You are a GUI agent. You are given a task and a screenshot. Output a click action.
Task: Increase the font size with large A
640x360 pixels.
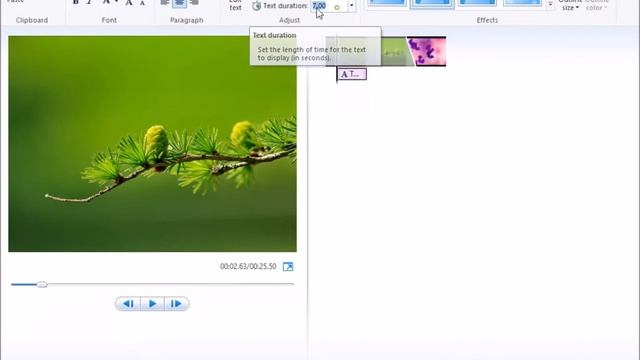(129, 3)
